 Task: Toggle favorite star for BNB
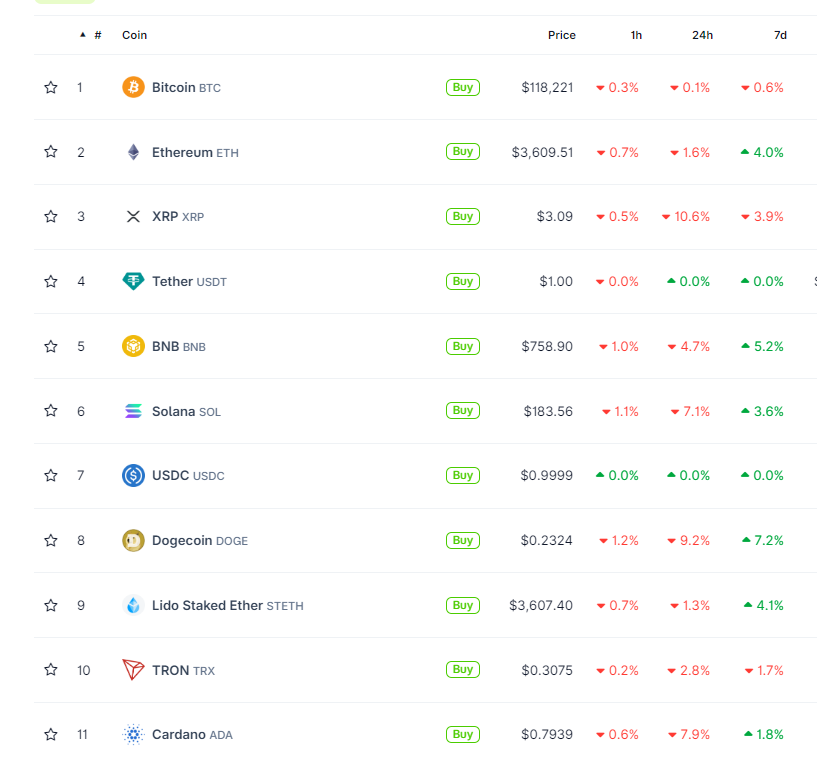pos(51,346)
